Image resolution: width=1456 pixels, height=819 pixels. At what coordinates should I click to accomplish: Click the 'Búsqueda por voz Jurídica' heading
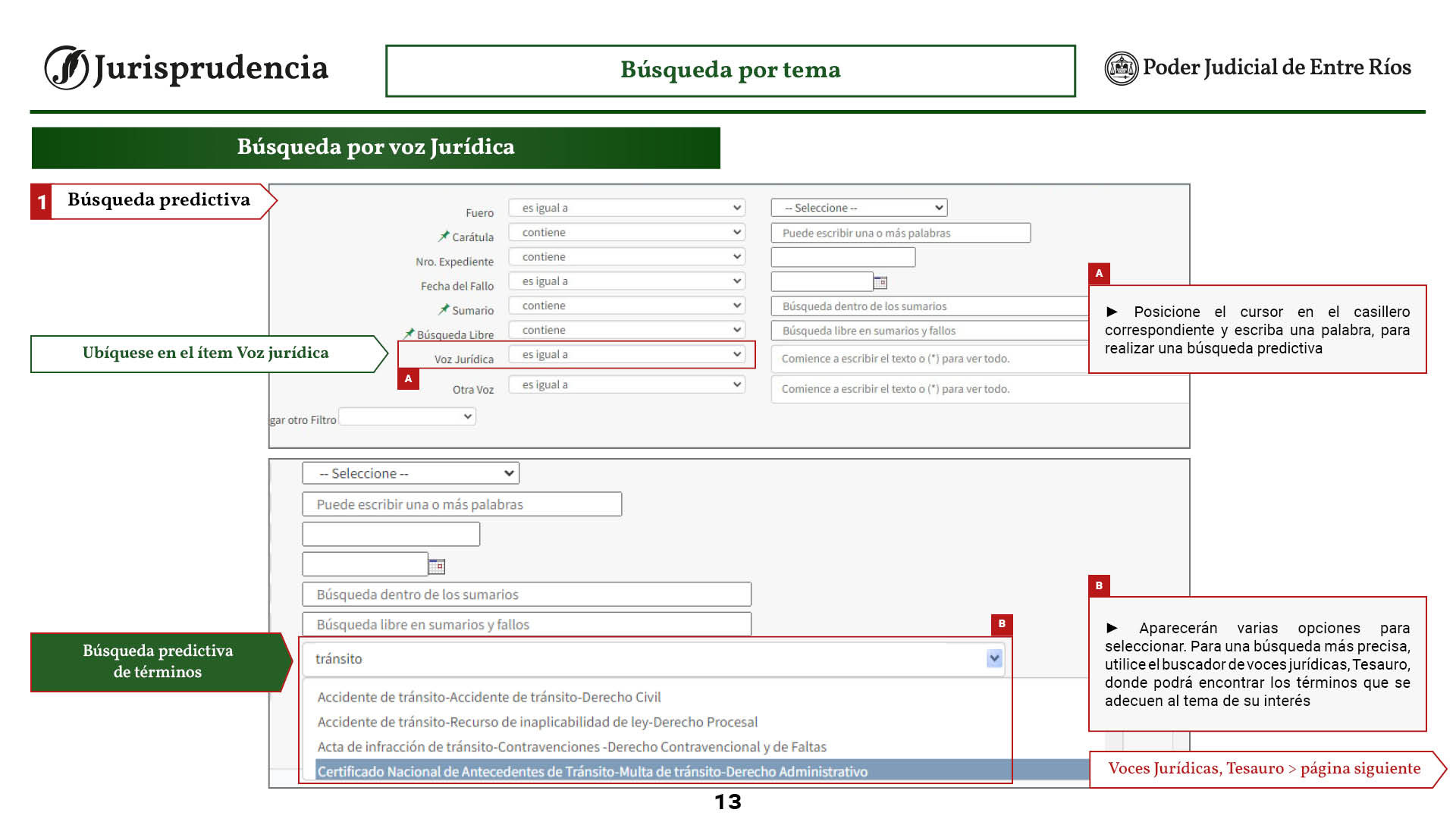pos(376,147)
